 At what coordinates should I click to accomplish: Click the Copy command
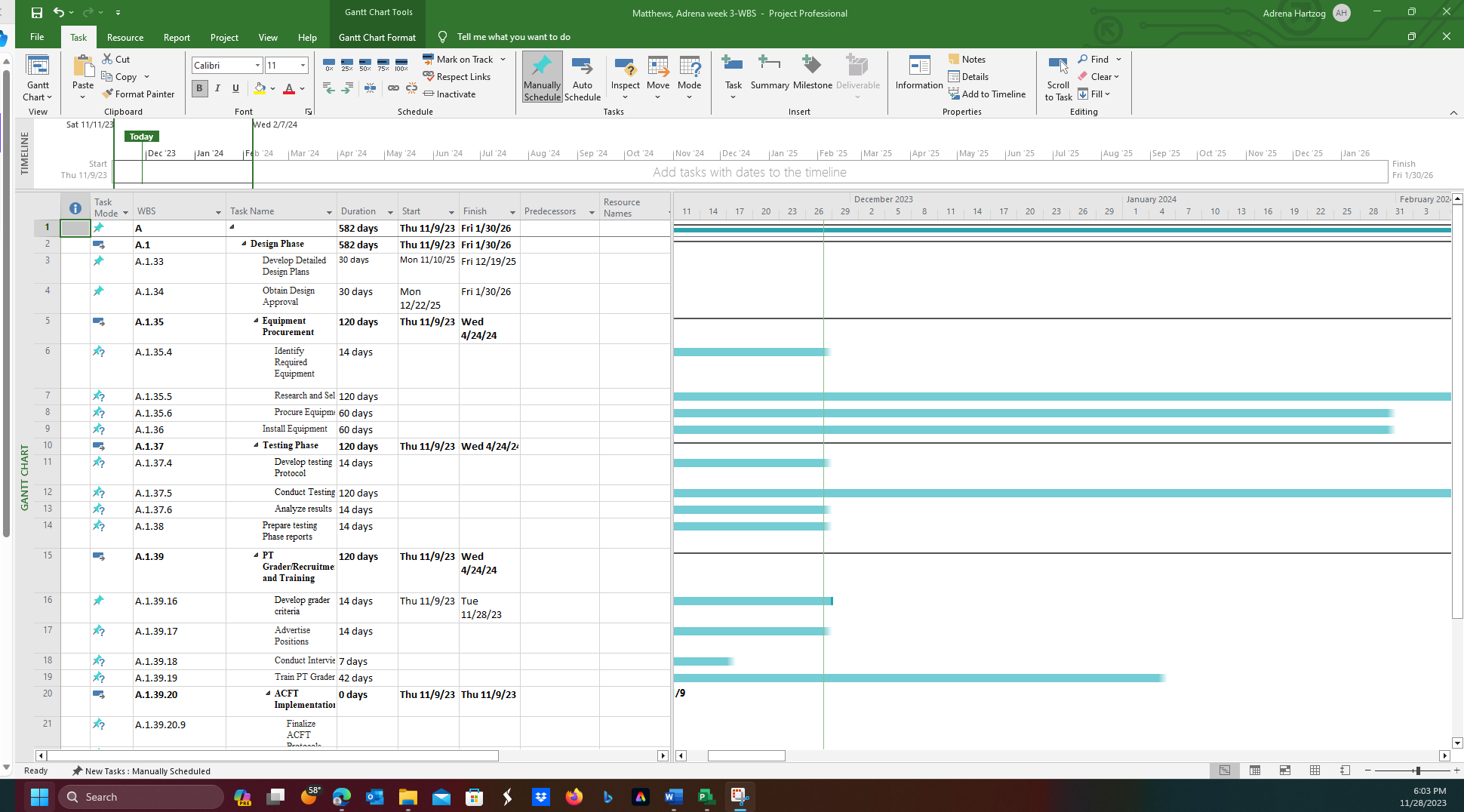119,76
